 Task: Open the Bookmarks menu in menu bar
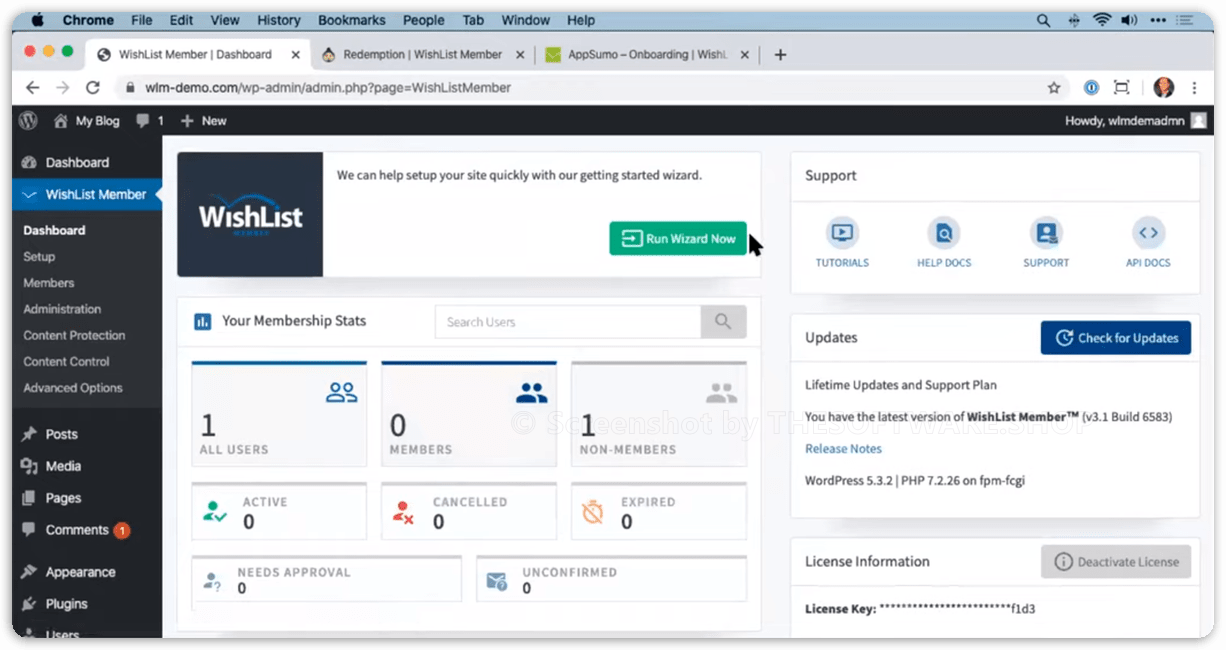[x=352, y=20]
